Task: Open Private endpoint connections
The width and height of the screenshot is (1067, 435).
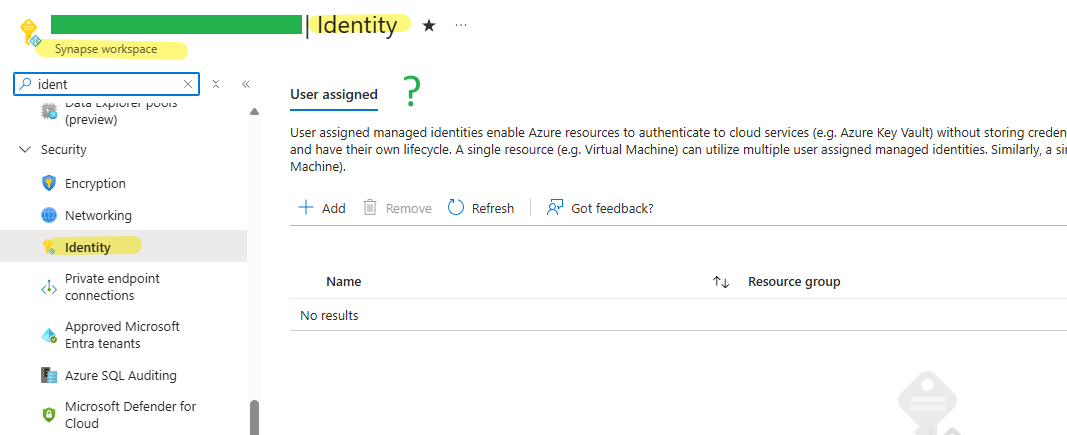Action: point(112,287)
